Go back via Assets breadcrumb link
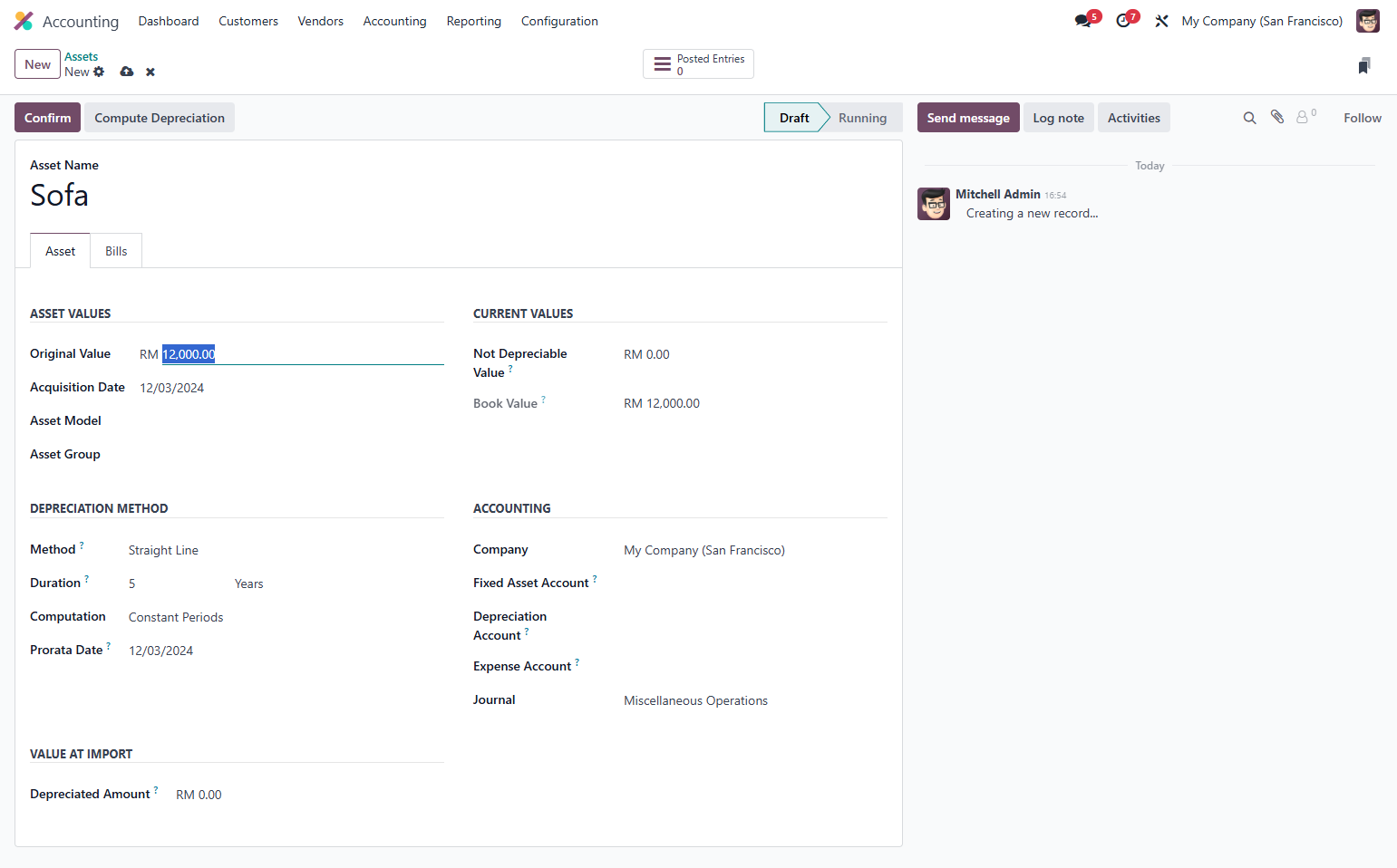1397x868 pixels. pos(81,56)
